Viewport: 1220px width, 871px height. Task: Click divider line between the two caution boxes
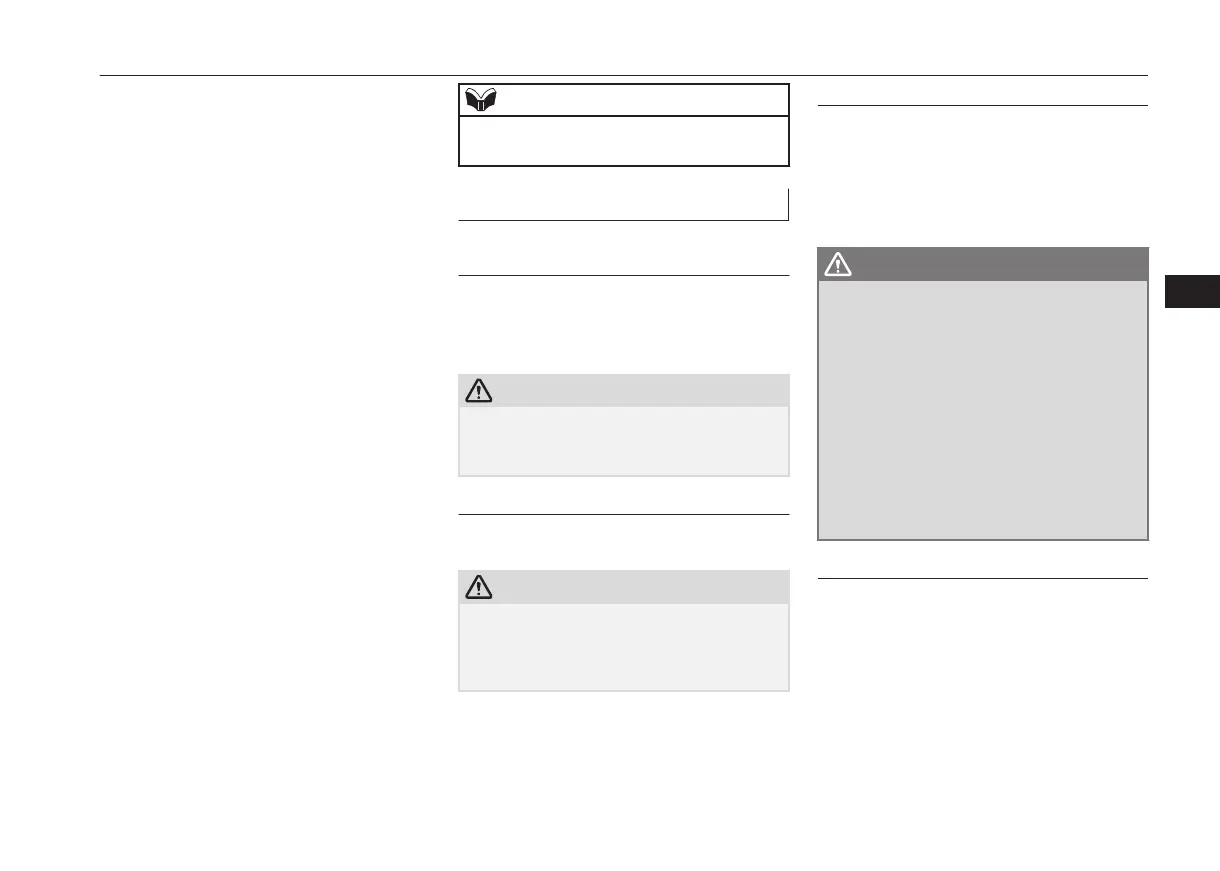point(623,515)
